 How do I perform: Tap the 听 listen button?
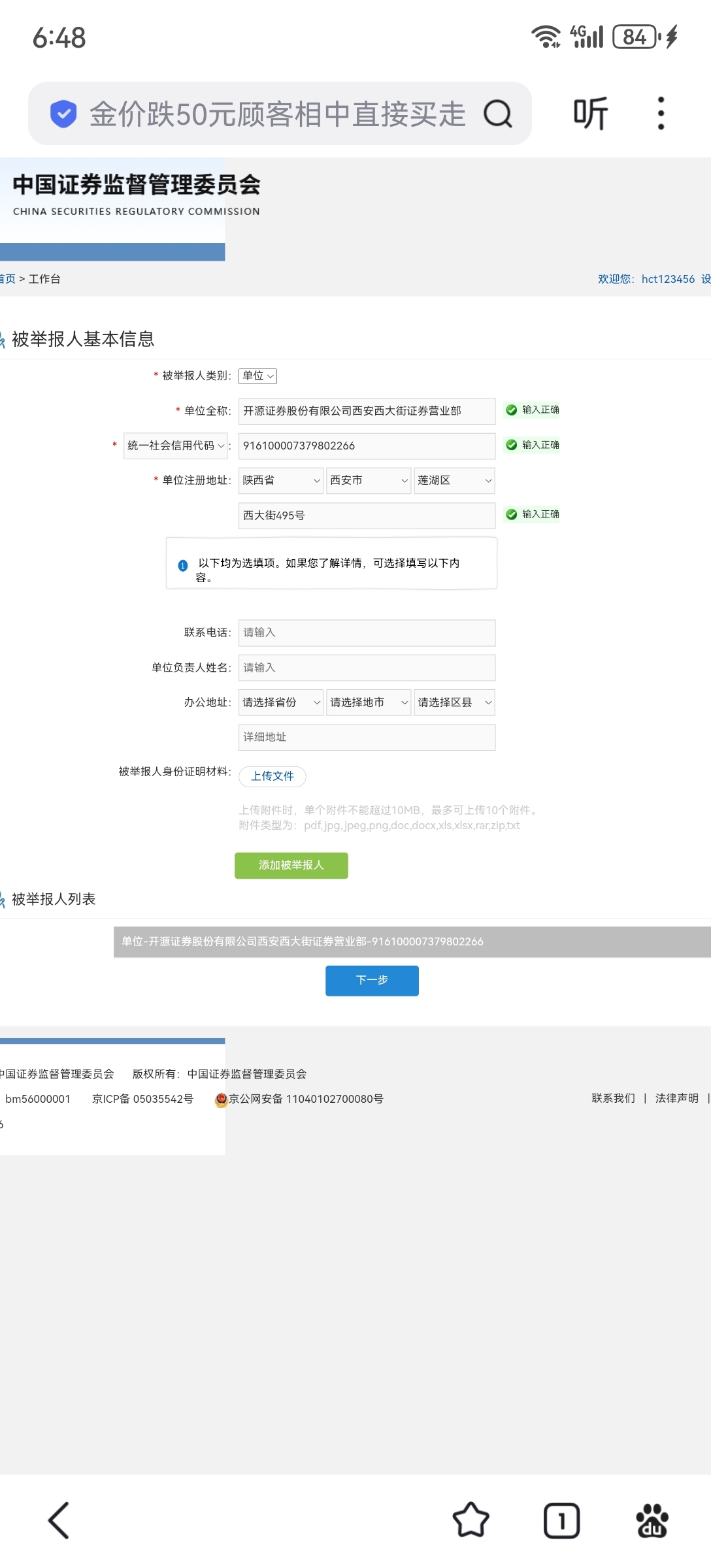pos(590,114)
